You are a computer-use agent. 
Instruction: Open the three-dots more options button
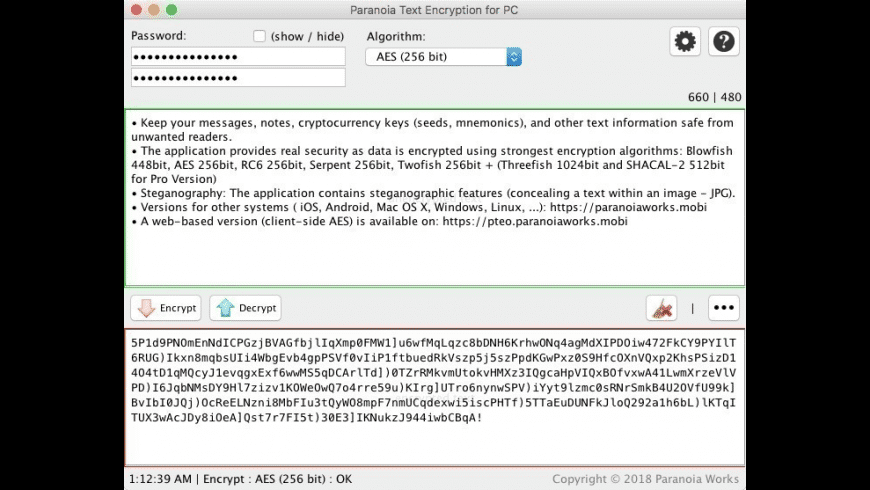click(724, 308)
